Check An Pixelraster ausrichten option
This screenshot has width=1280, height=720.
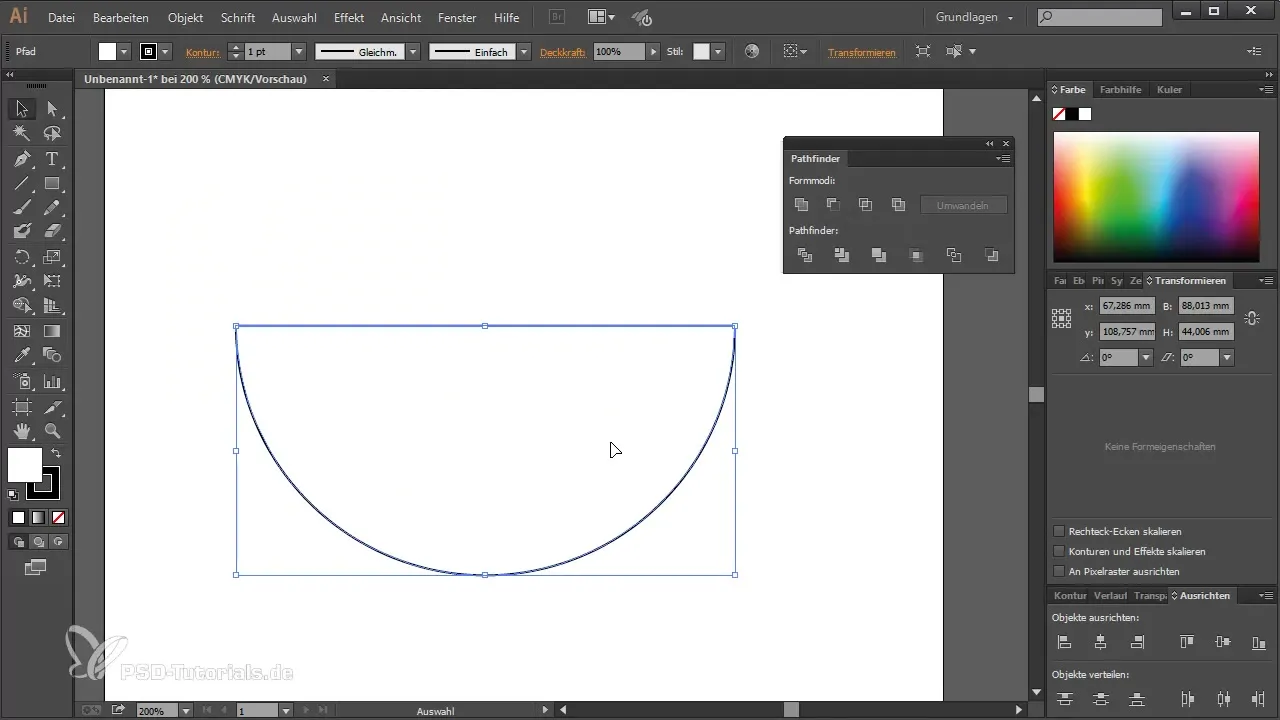1059,571
